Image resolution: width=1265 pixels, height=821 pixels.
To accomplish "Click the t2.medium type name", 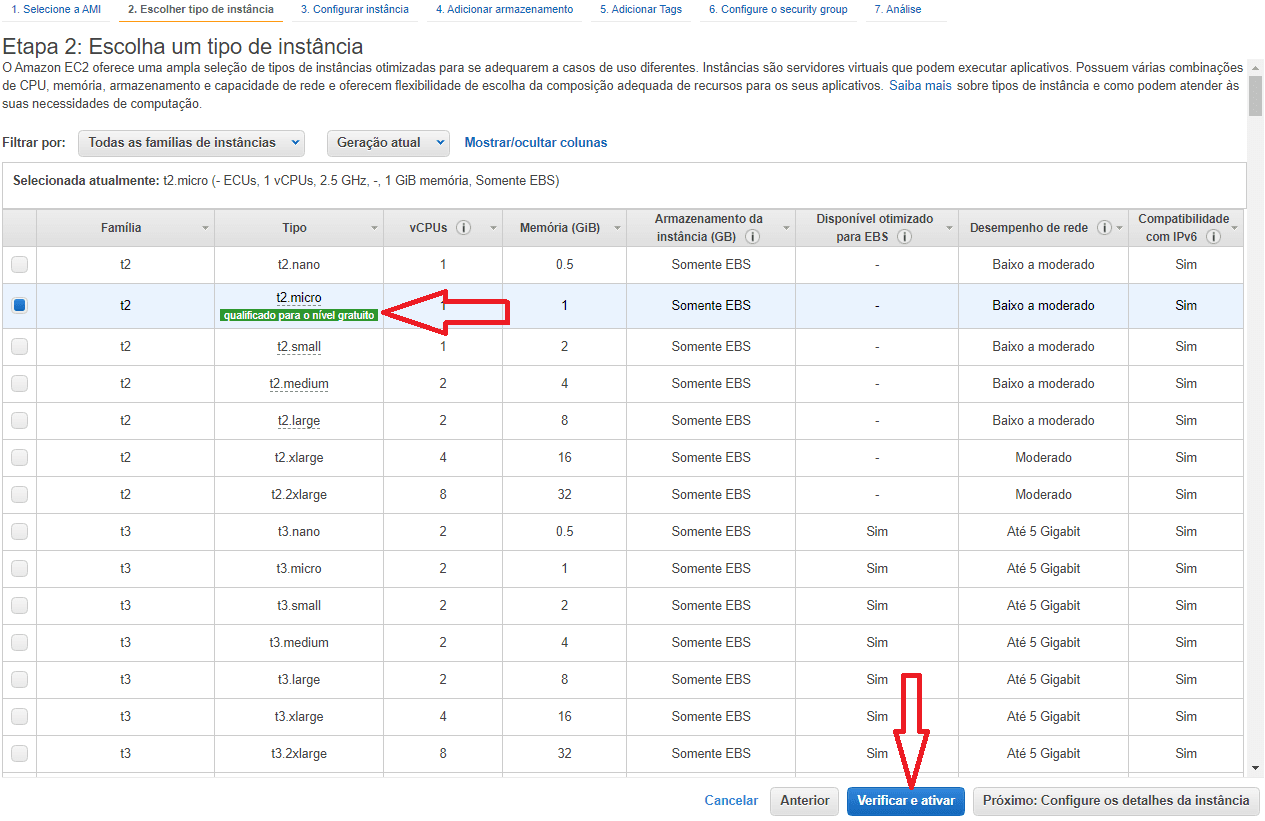I will 299,384.
